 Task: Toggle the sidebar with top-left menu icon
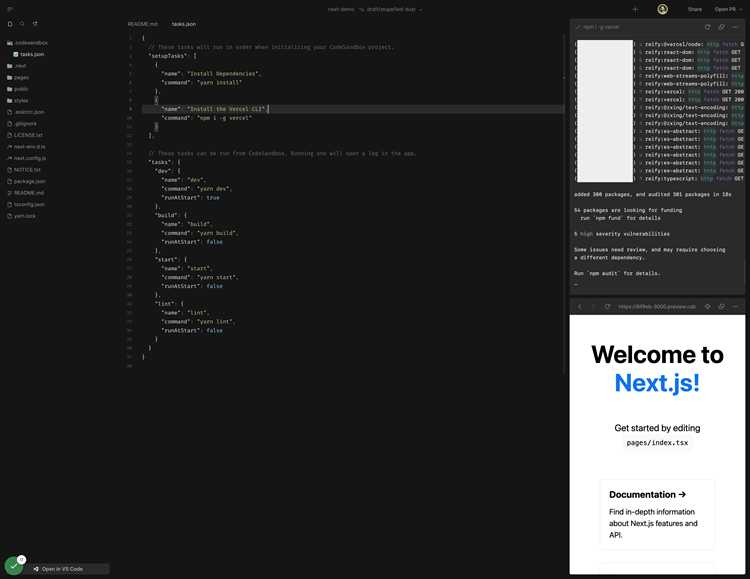(10, 9)
